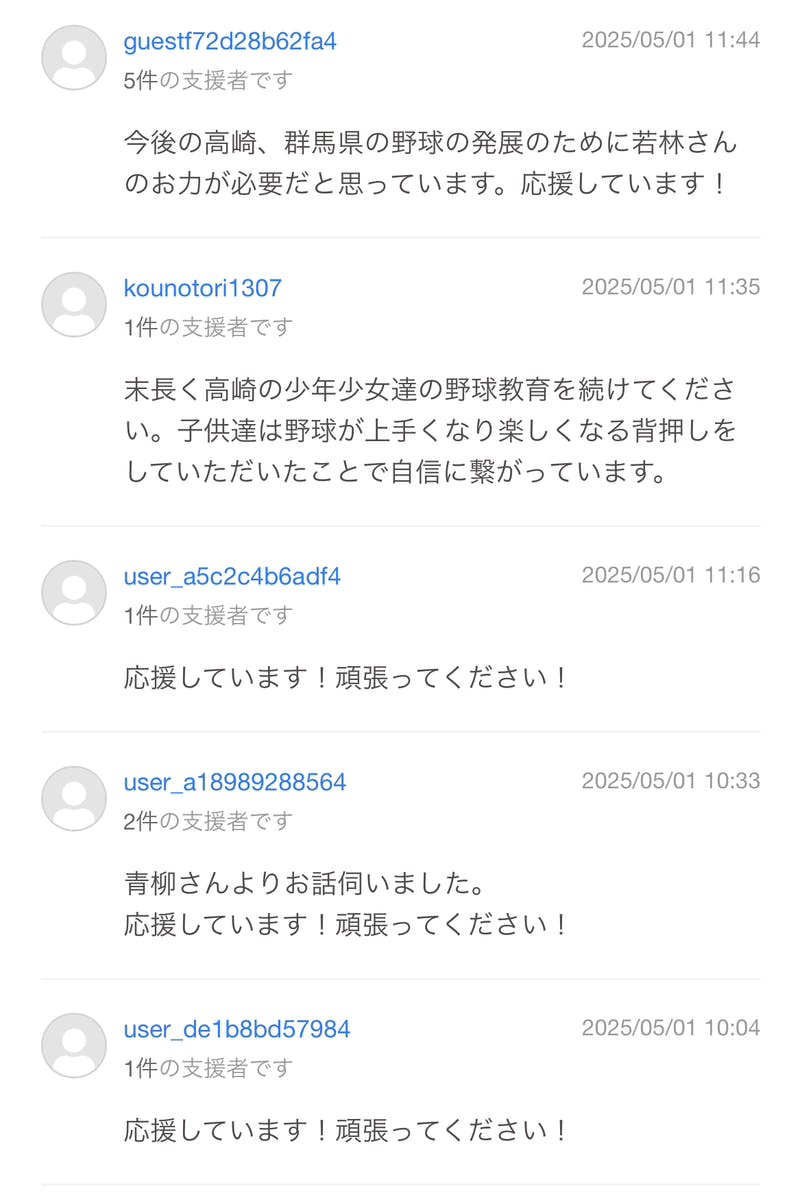The width and height of the screenshot is (802, 1200).
Task: Visit the kounotori1307 username link
Action: coord(203,288)
